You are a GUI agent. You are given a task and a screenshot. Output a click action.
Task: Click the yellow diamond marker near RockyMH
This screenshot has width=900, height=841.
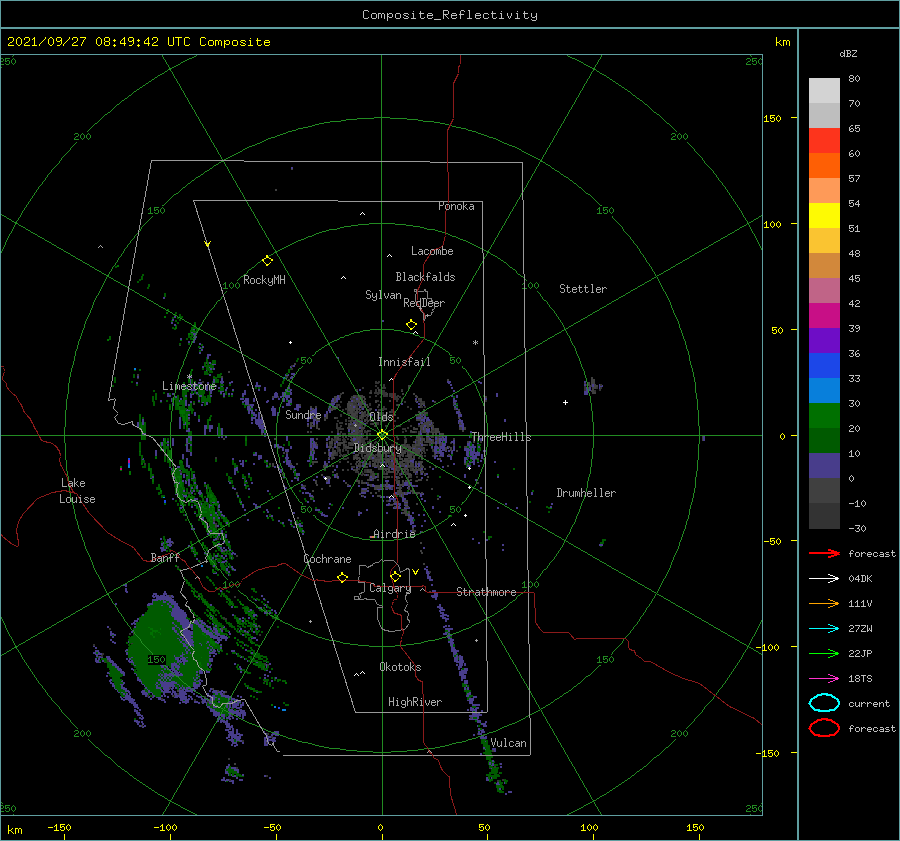tap(267, 261)
